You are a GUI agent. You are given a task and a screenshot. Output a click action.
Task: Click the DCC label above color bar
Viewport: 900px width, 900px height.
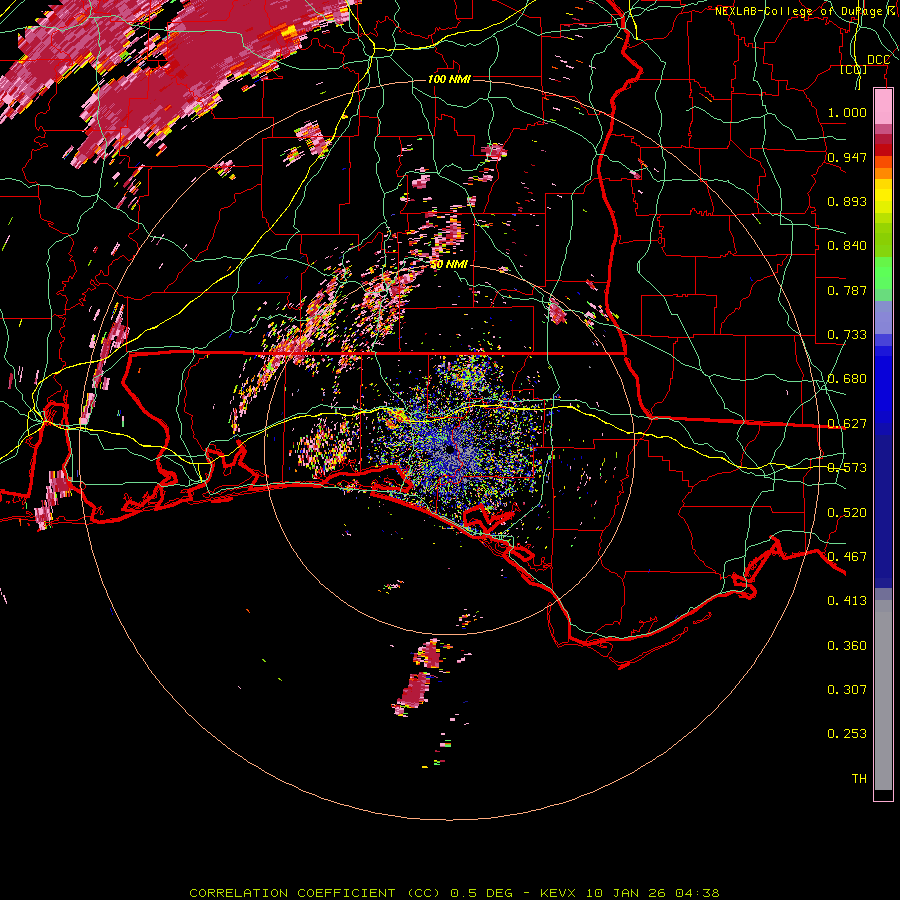[878, 60]
